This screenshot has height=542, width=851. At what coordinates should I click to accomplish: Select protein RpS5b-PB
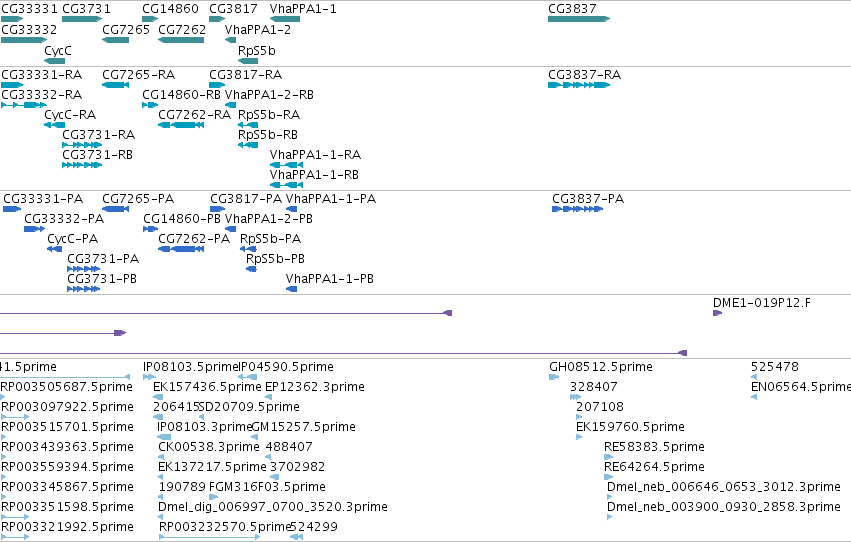pos(275,259)
